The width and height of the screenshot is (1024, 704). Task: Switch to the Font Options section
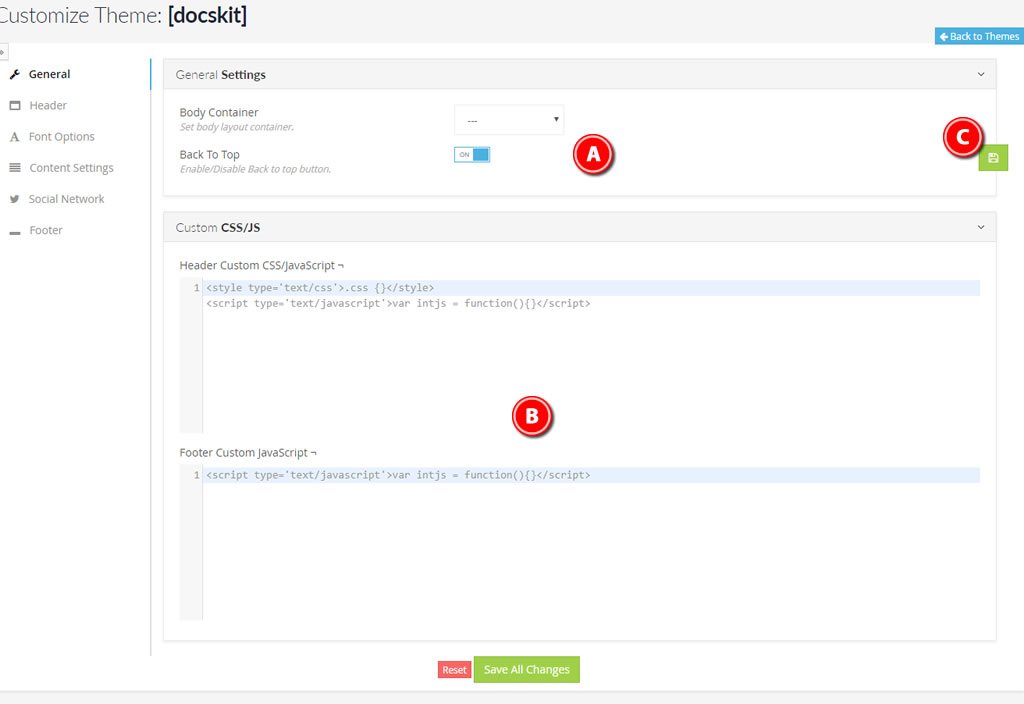click(61, 136)
